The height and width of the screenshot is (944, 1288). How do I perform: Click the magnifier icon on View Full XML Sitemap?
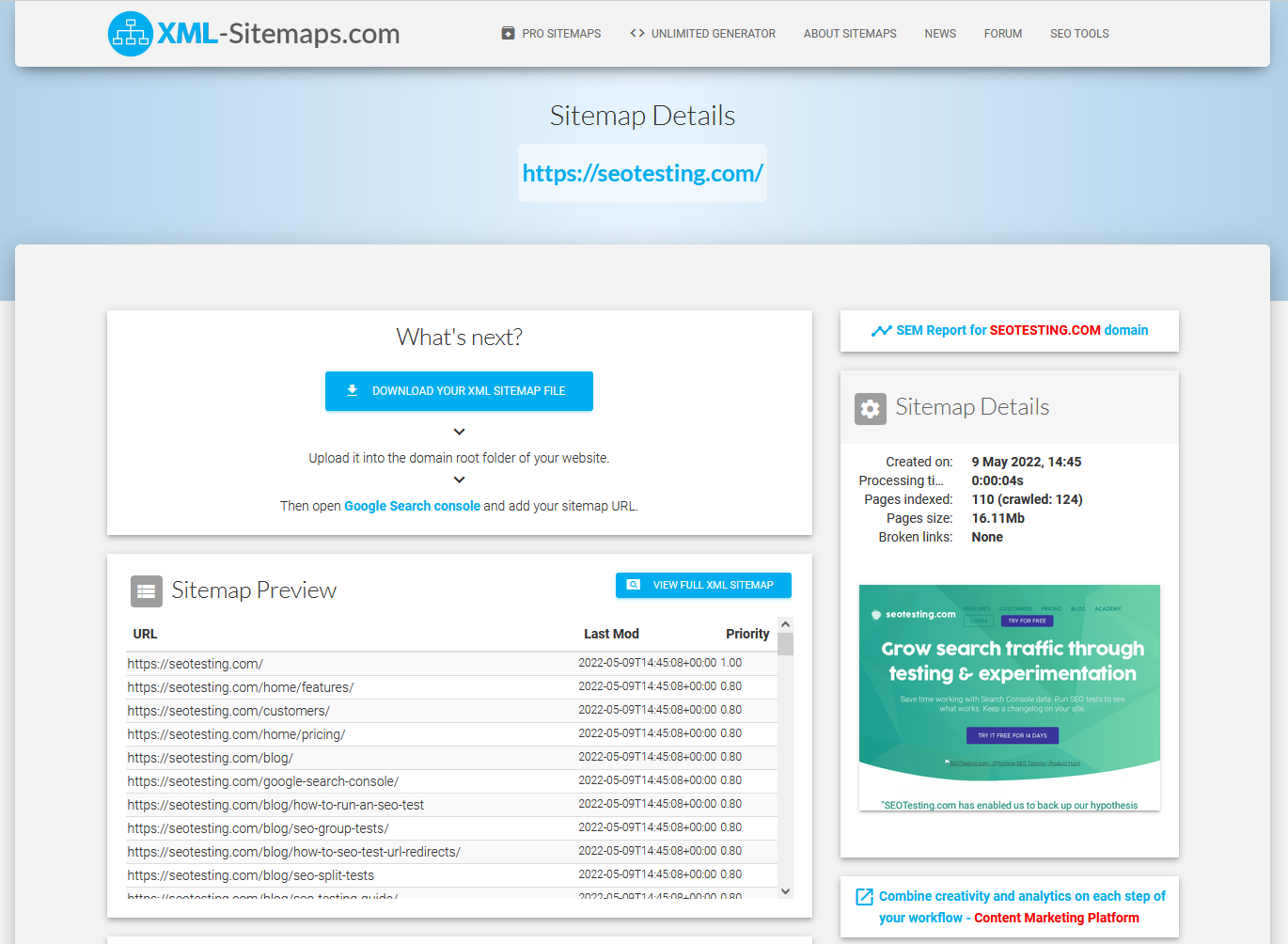634,585
